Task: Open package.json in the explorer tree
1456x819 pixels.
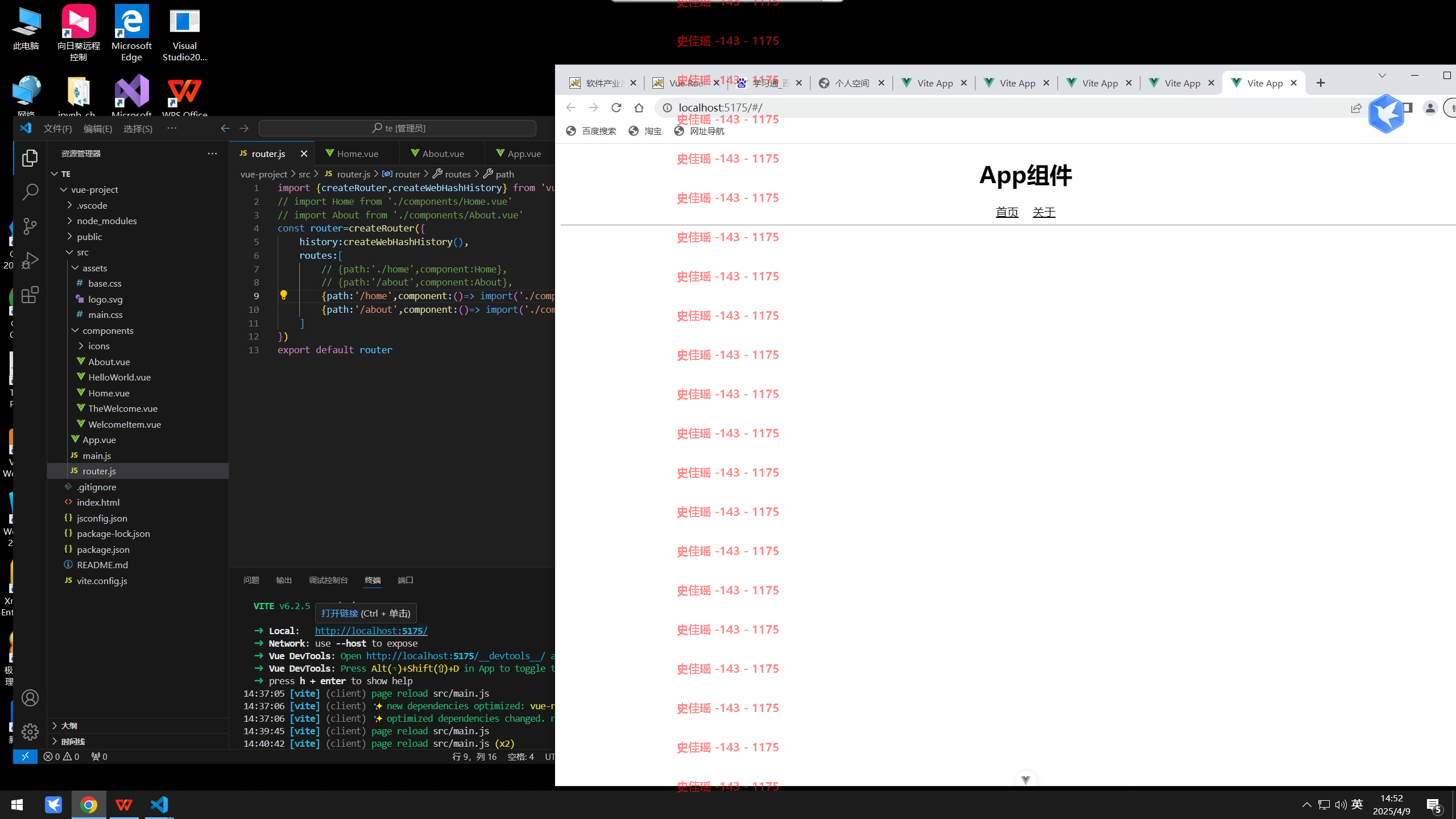Action: pos(103,549)
